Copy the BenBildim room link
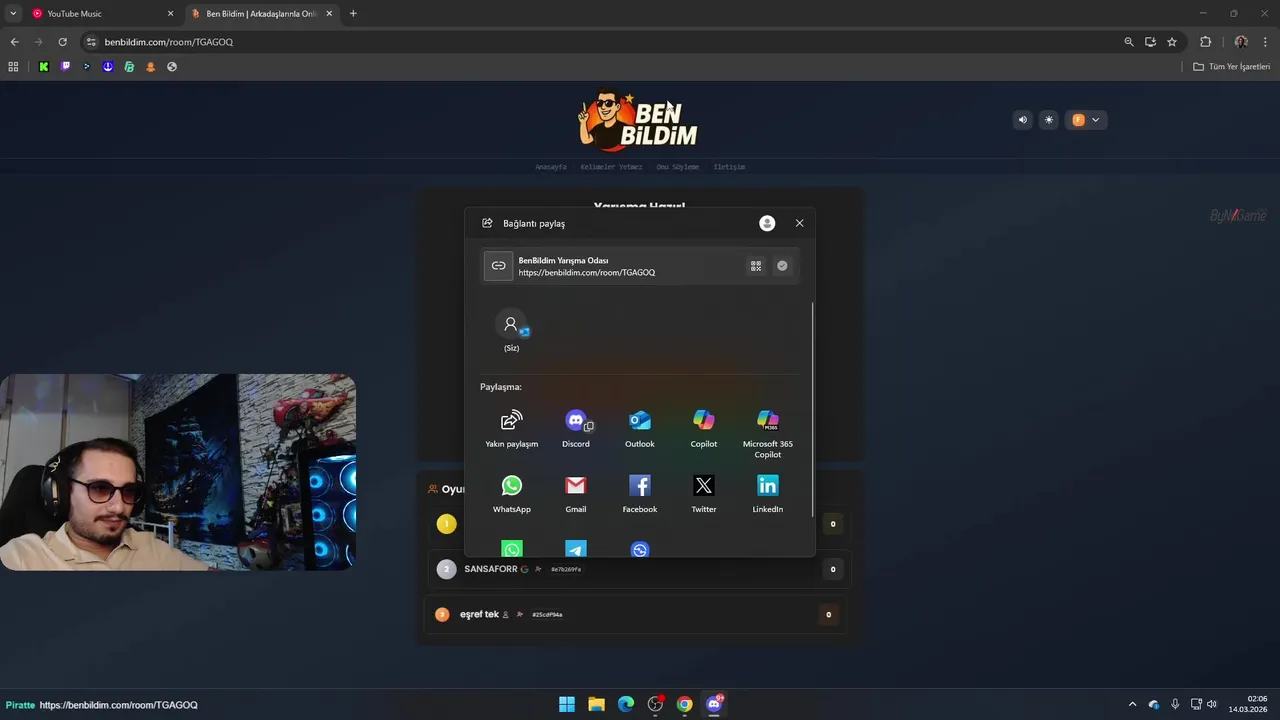 (782, 266)
